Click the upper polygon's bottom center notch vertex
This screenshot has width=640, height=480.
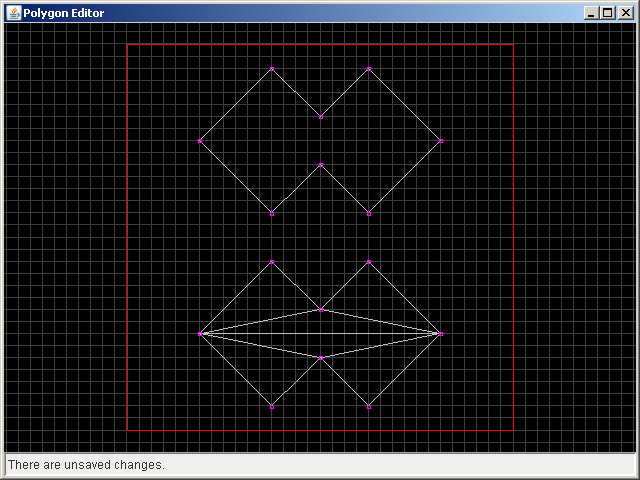pos(321,165)
